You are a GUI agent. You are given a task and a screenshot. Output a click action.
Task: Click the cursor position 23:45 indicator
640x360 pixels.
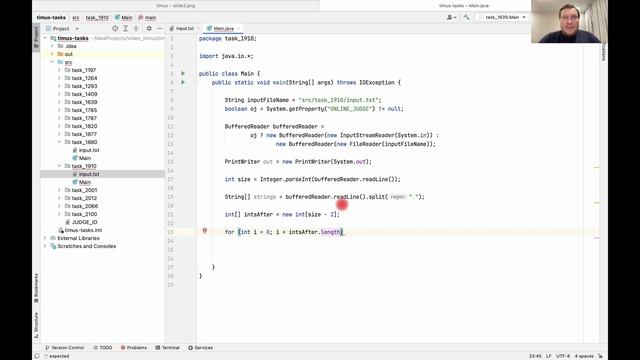[x=535, y=356]
